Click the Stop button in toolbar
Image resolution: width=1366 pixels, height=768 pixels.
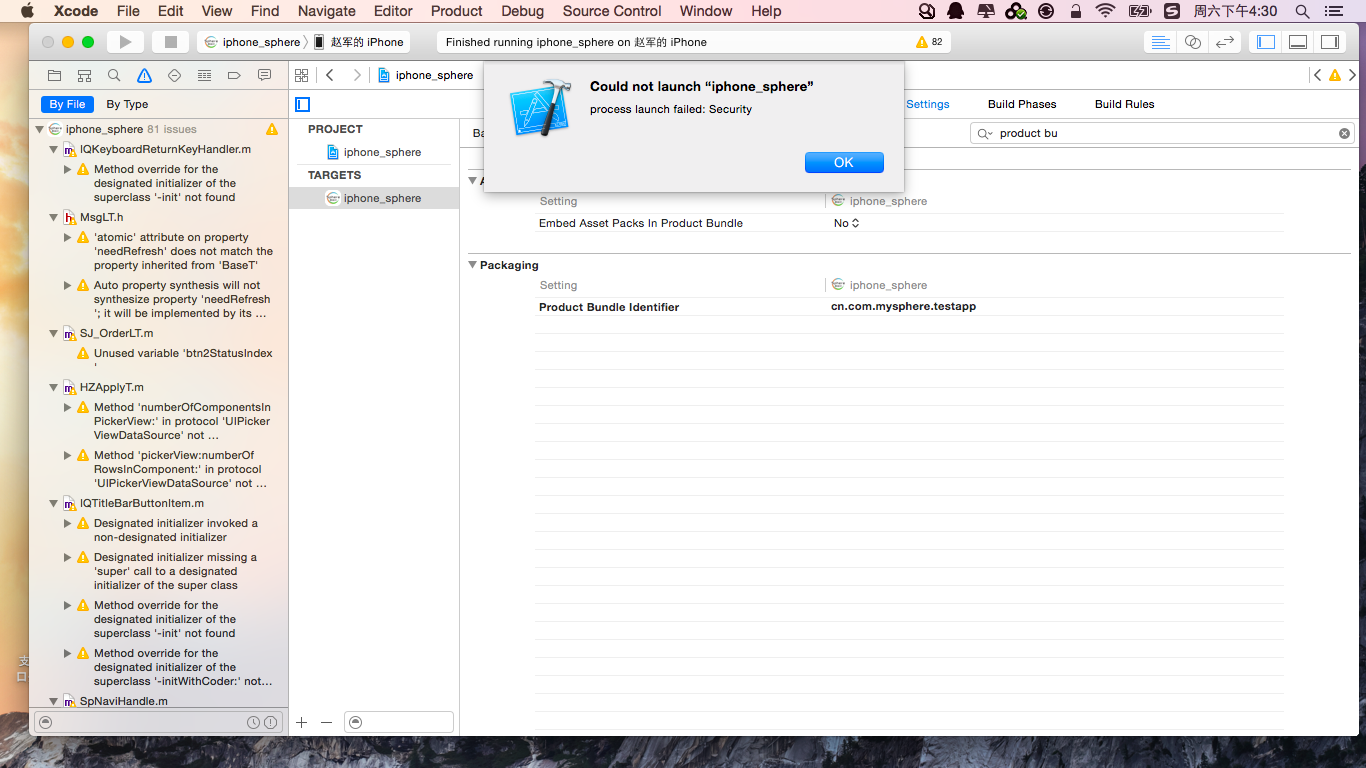170,42
